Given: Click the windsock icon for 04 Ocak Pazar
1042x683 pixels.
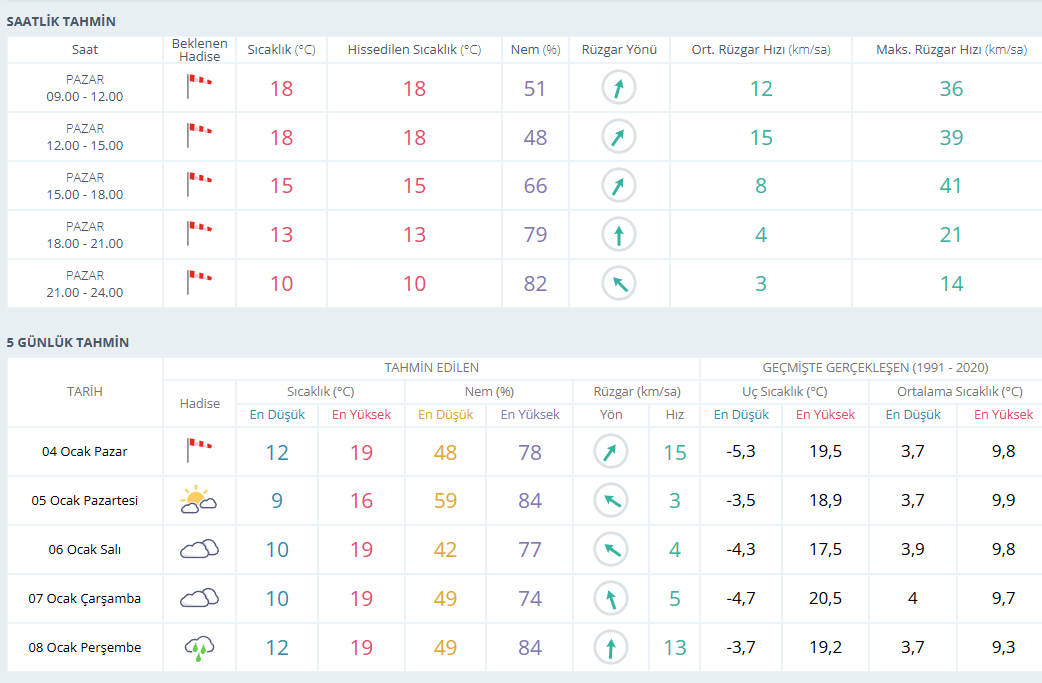Looking at the screenshot, I should 199,450.
